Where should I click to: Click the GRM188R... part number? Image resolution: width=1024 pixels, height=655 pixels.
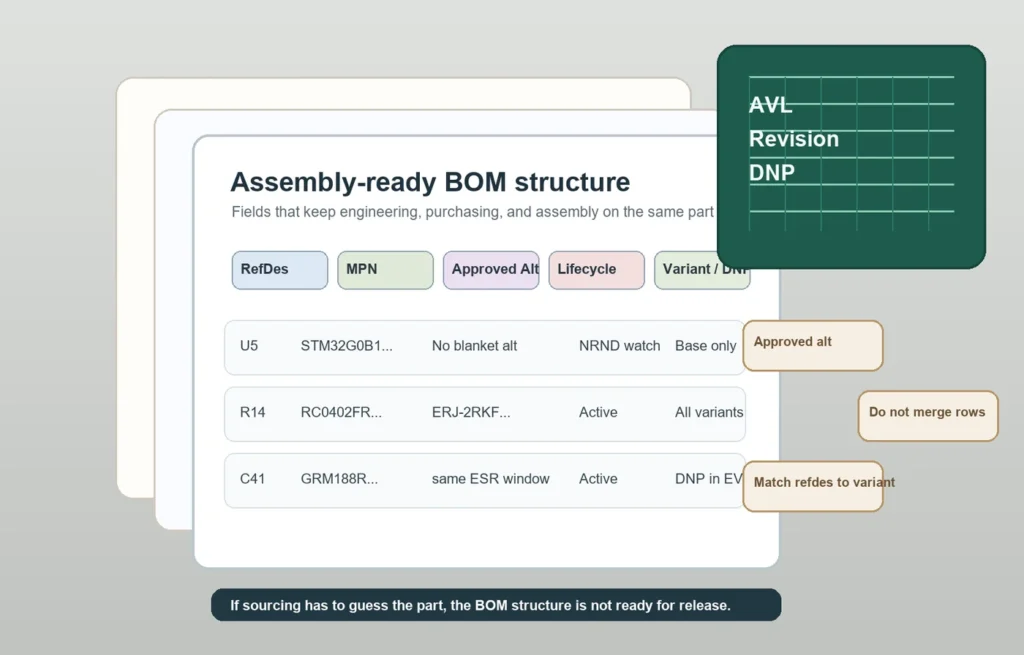[x=339, y=479]
